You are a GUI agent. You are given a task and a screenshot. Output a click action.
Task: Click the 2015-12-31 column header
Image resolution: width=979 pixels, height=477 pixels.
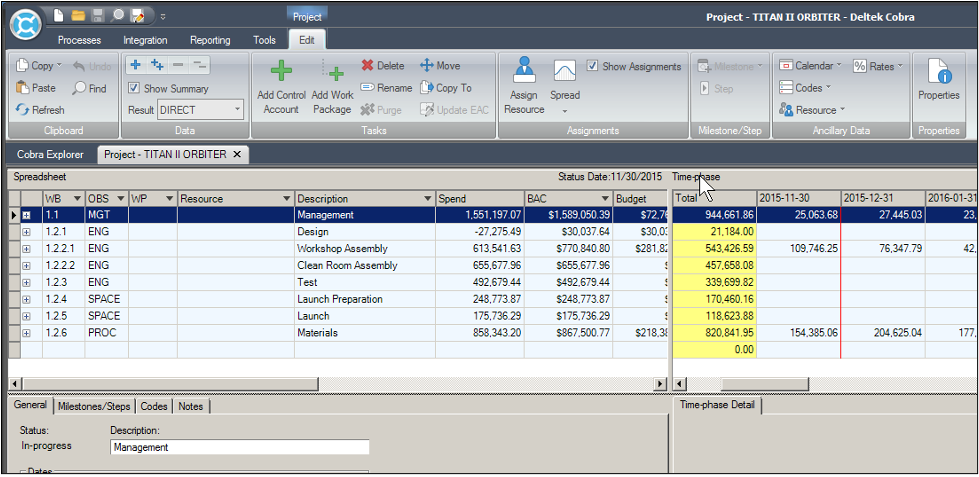click(x=882, y=199)
